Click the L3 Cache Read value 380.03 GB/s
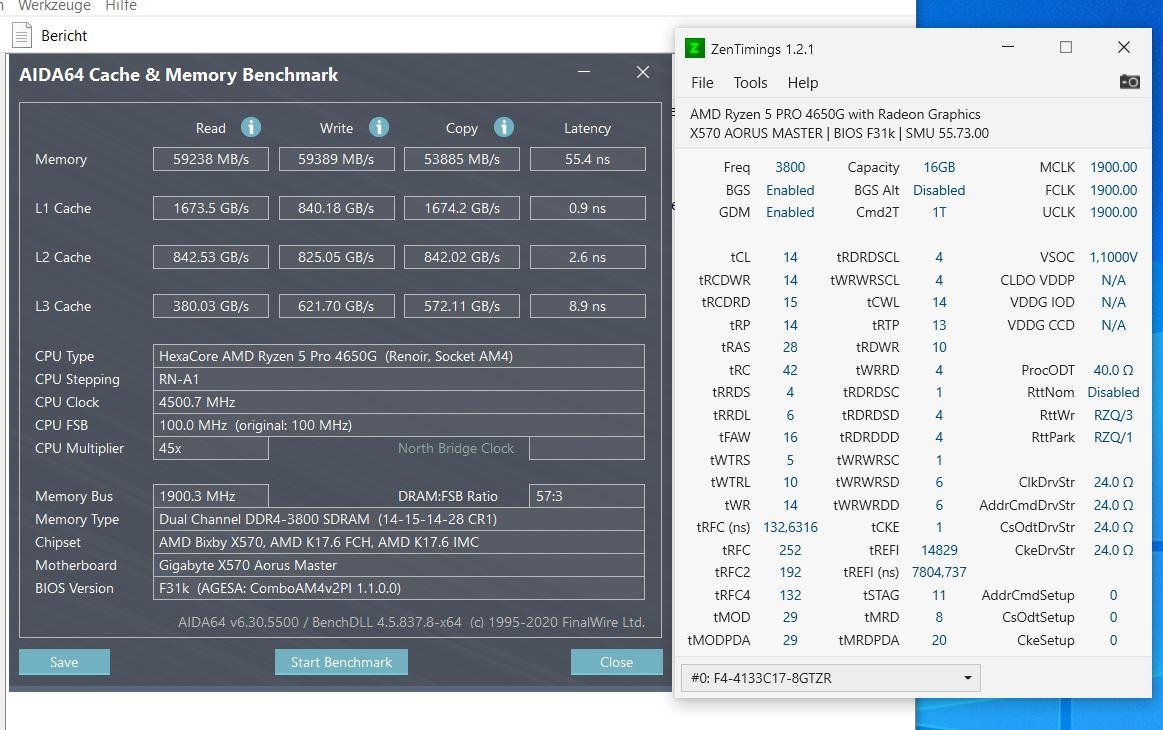The height and width of the screenshot is (730, 1163). (x=211, y=306)
